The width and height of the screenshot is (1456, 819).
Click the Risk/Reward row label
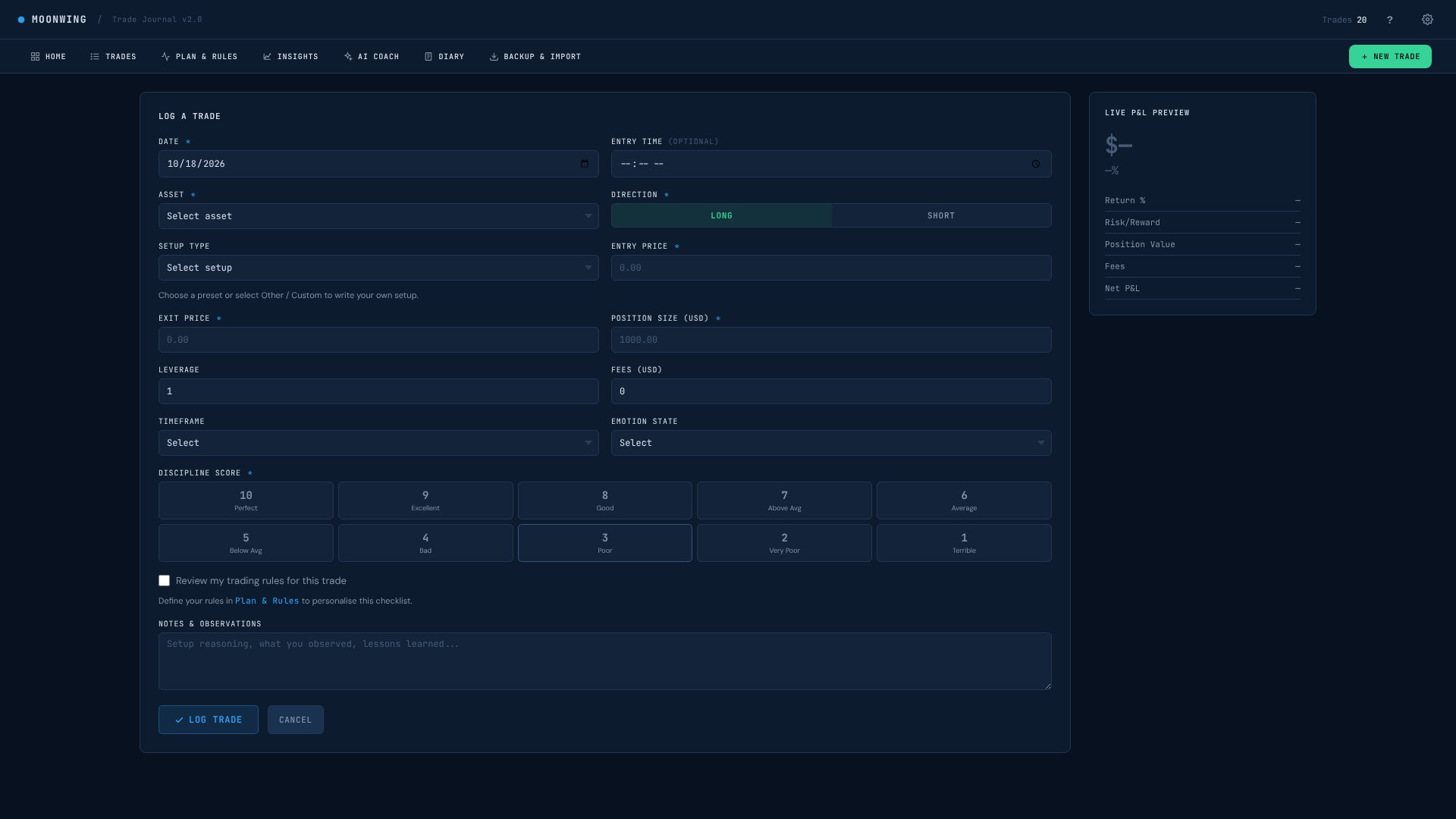pyautogui.click(x=1132, y=223)
